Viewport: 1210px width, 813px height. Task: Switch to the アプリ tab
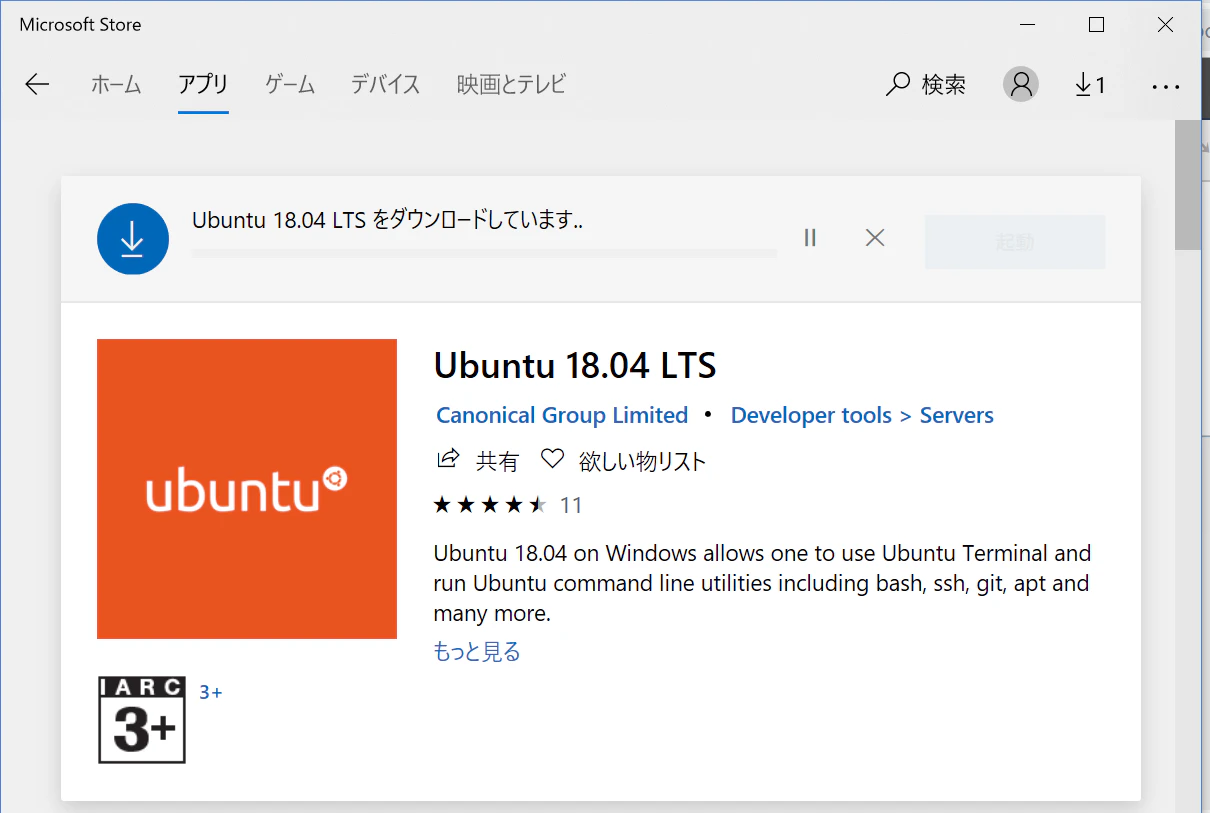coord(203,85)
